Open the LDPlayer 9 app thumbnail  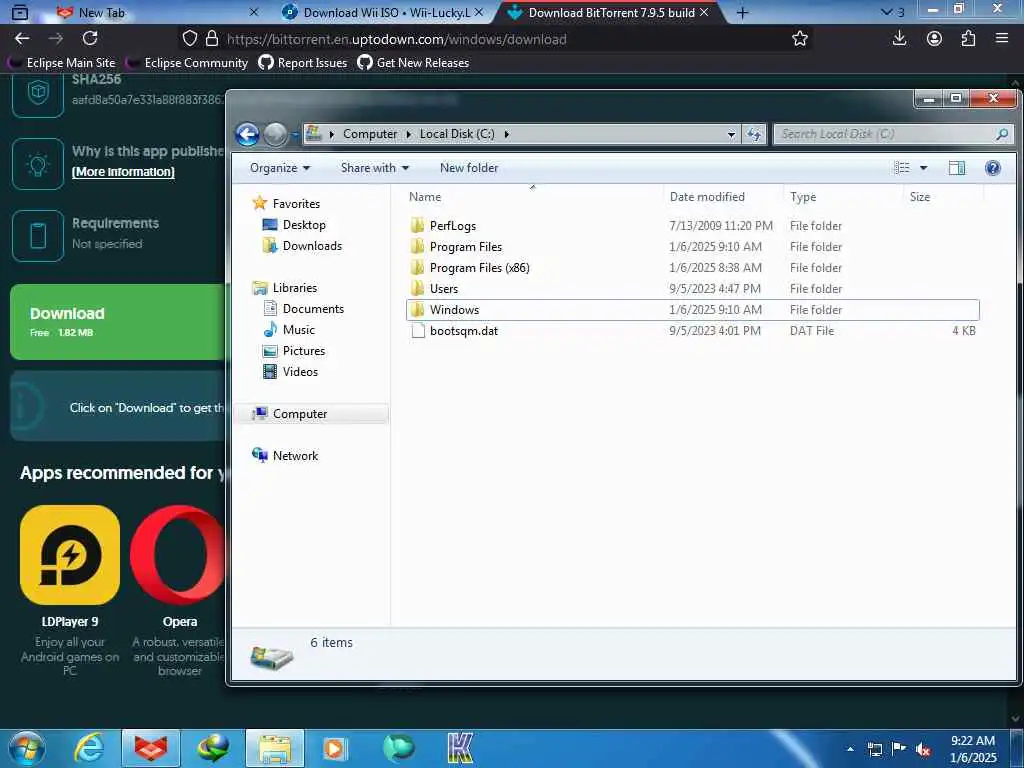pos(70,554)
